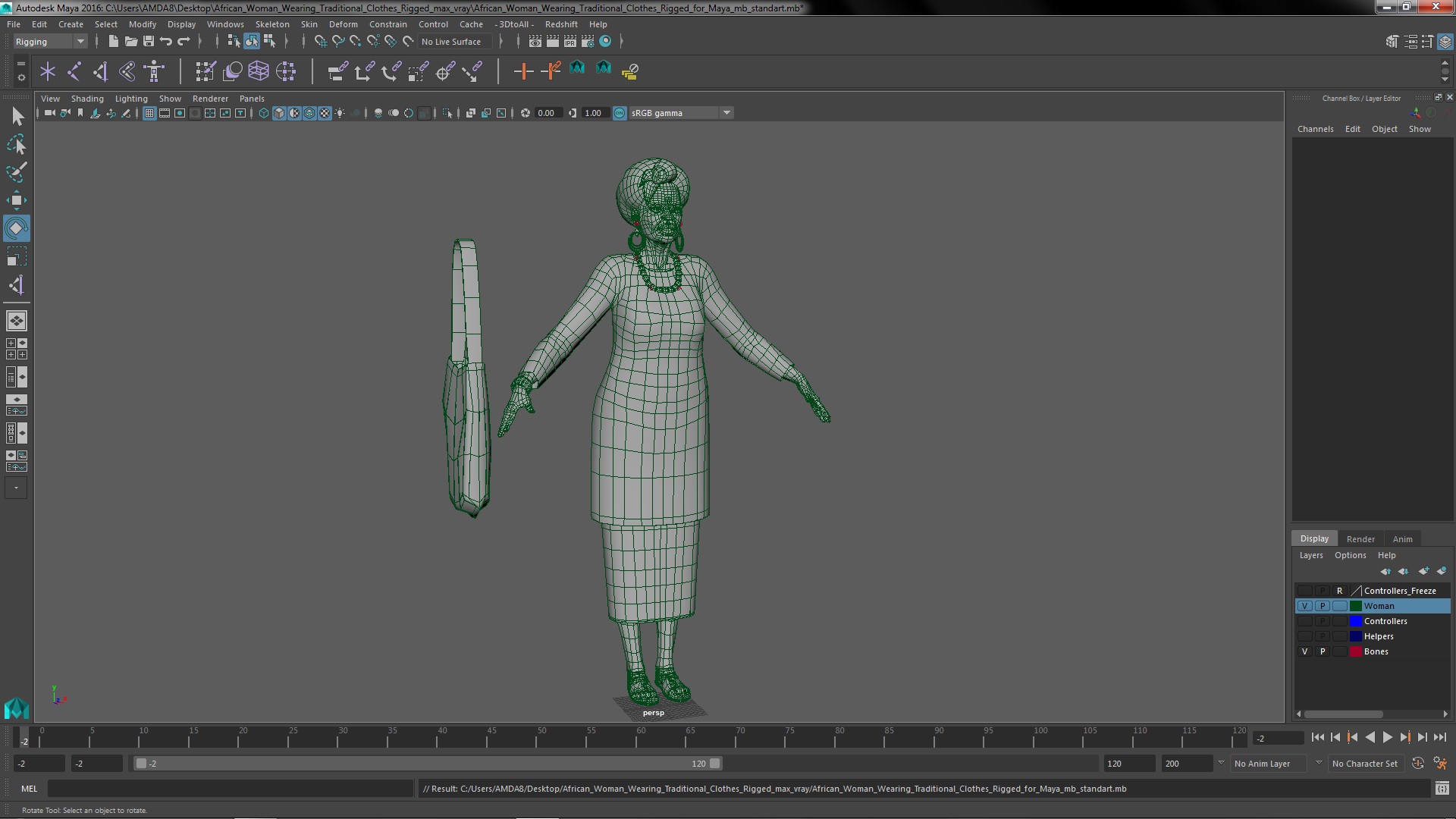This screenshot has width=1456, height=819.
Task: Click MEL command language label
Action: coord(29,789)
